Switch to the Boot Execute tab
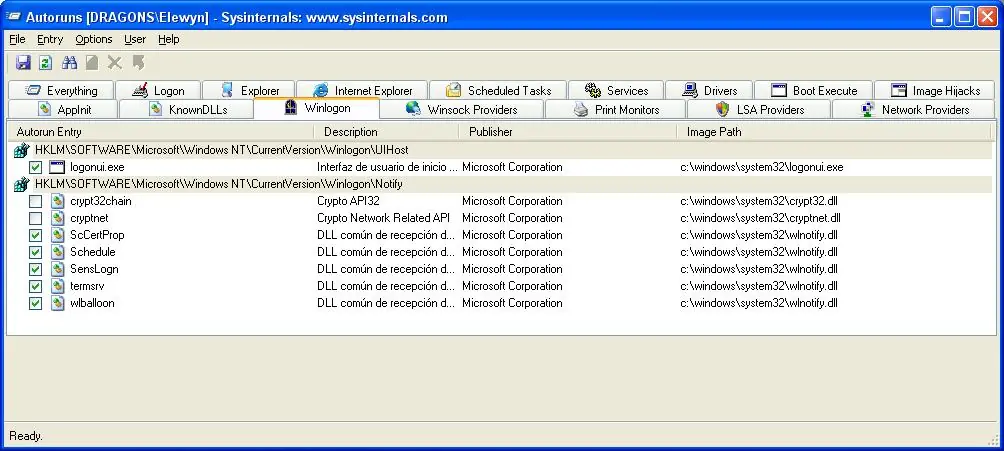1004x451 pixels. coord(814,90)
